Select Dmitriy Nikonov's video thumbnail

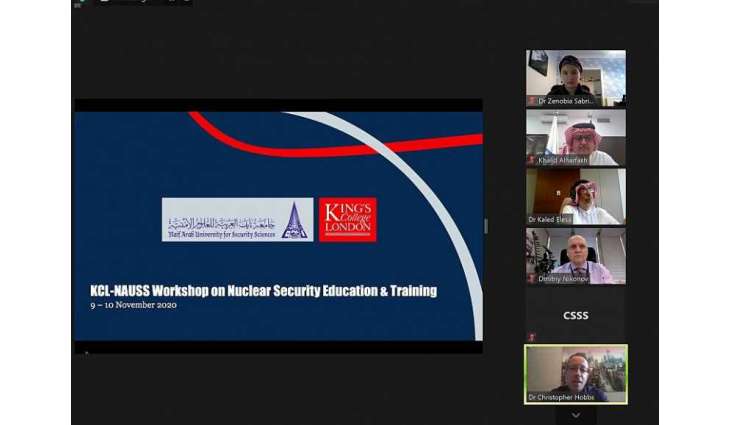pyautogui.click(x=576, y=256)
